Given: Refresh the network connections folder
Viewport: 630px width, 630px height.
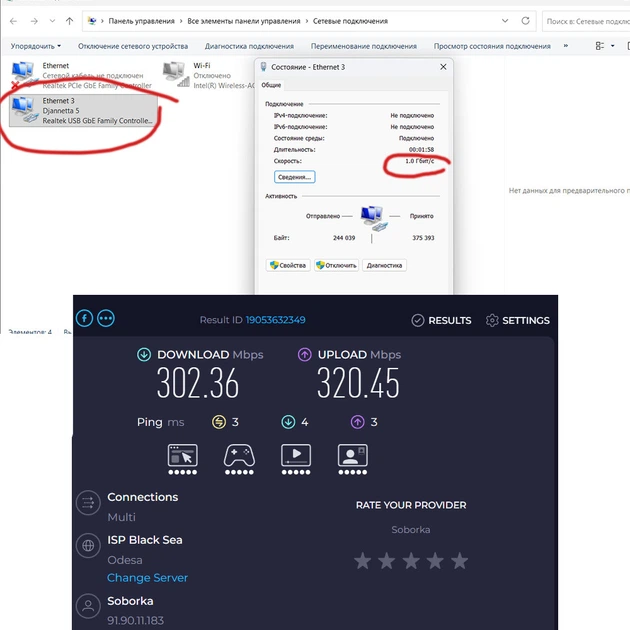Looking at the screenshot, I should [x=525, y=21].
